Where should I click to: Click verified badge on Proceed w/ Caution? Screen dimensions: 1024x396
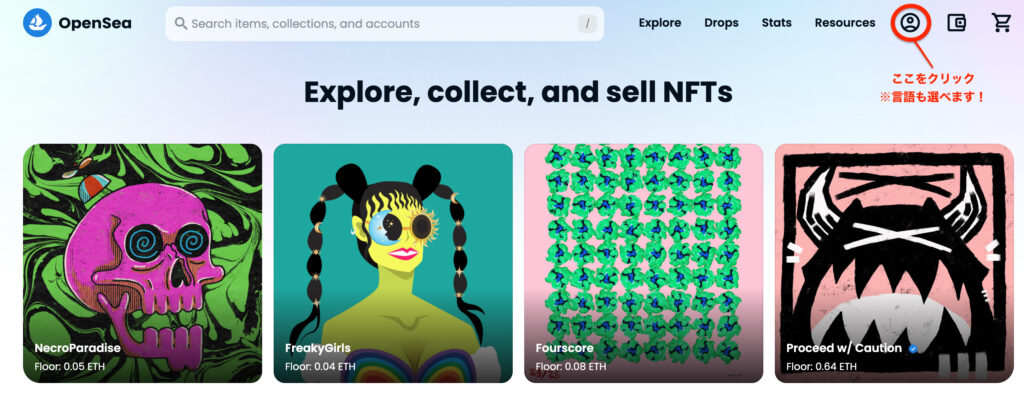click(x=913, y=349)
